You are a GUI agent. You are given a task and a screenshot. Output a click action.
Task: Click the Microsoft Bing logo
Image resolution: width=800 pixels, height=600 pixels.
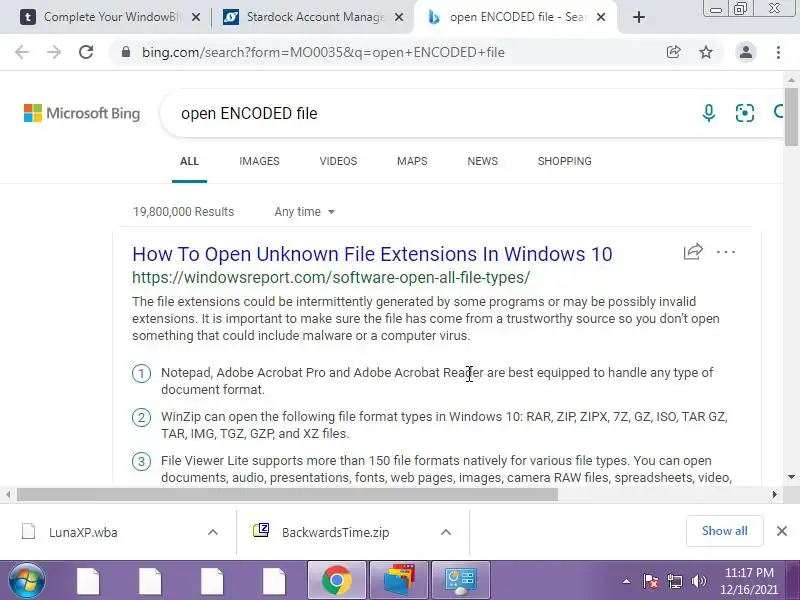(82, 113)
